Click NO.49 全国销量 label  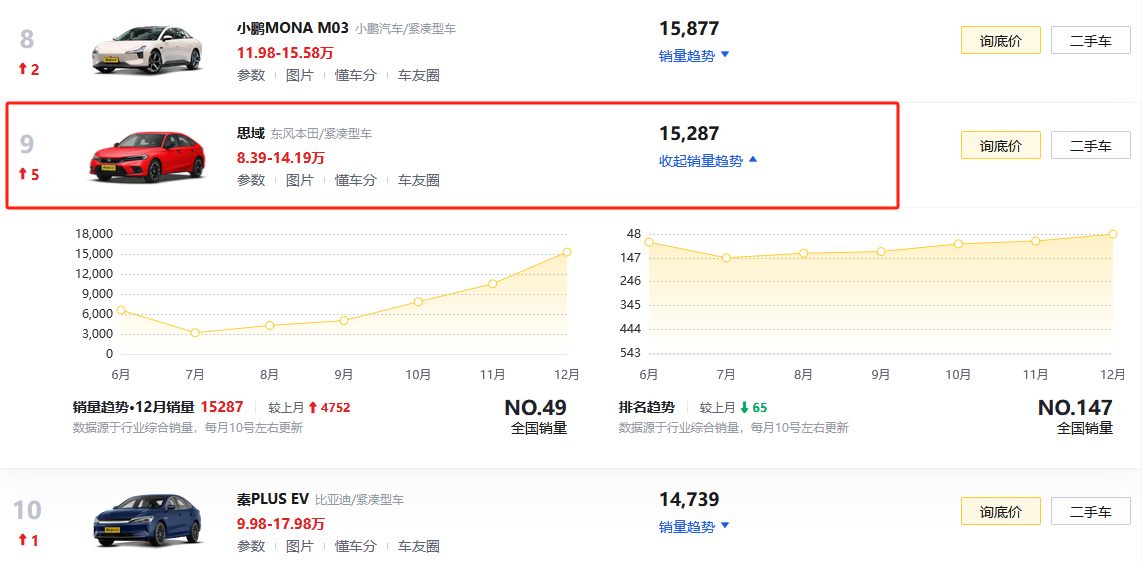pos(535,417)
